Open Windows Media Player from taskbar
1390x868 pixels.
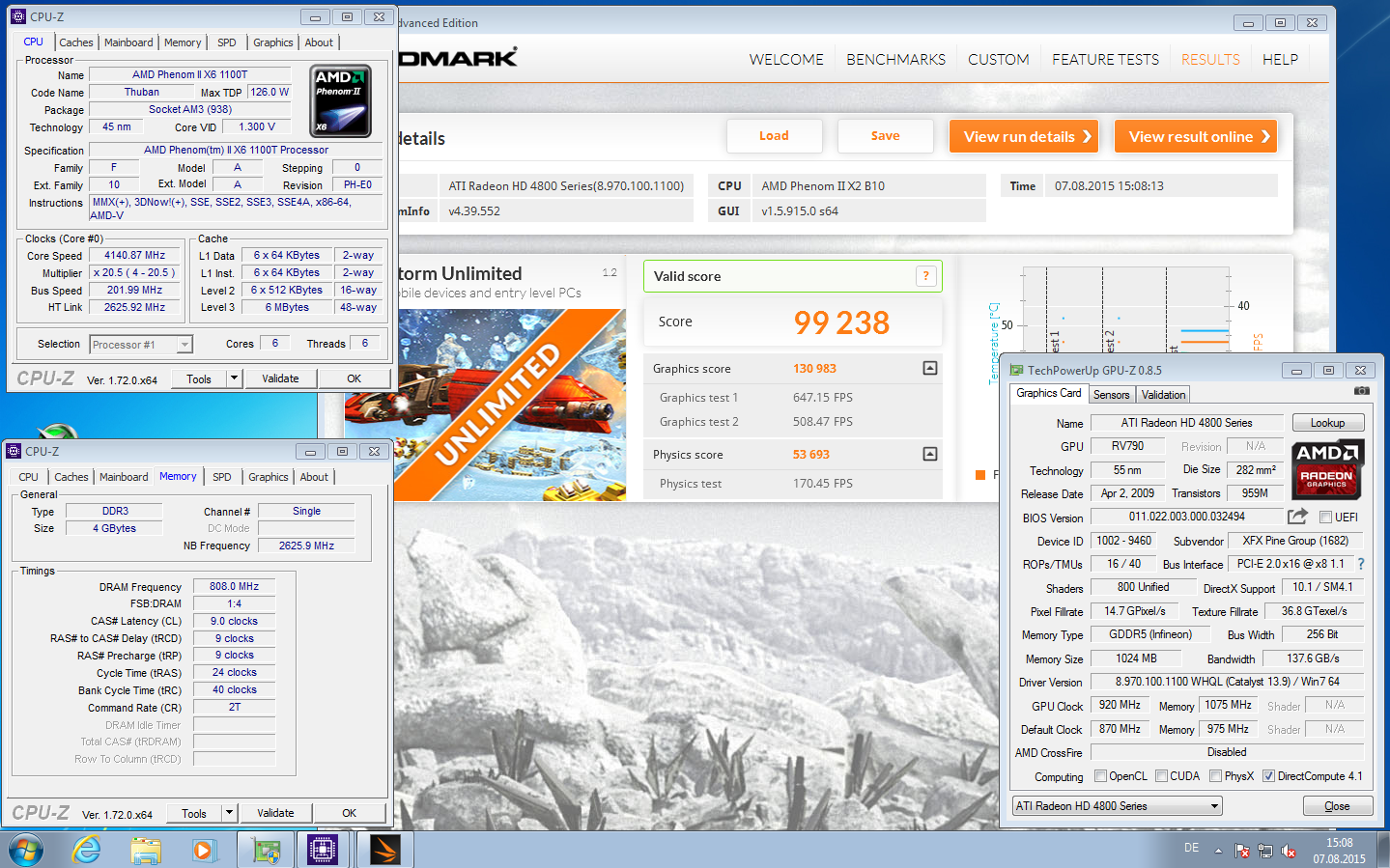click(203, 850)
